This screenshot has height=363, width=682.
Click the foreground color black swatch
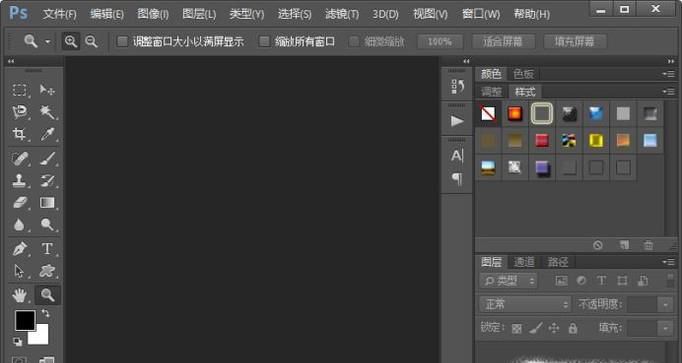(25, 320)
